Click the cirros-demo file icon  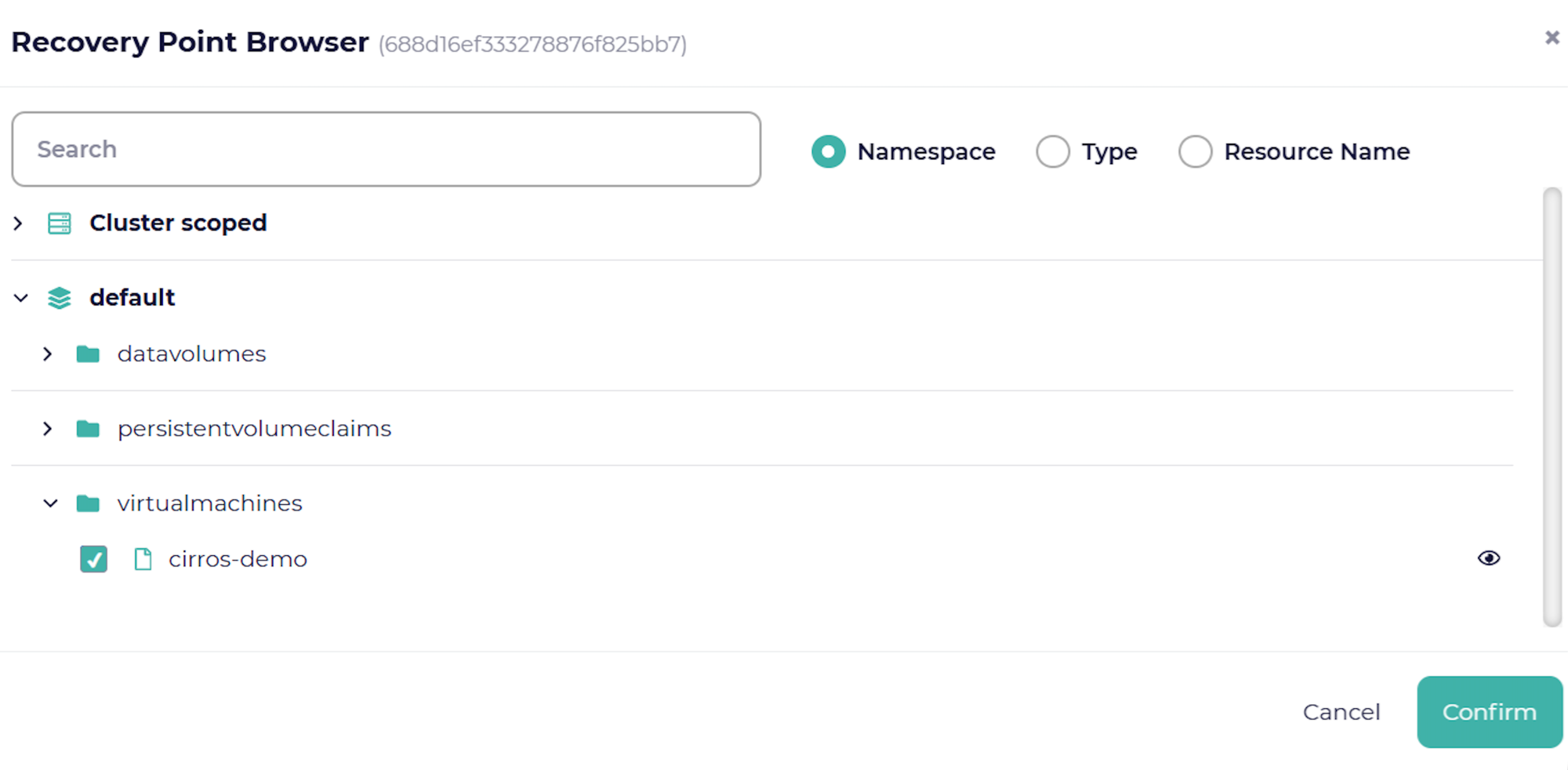pos(143,559)
